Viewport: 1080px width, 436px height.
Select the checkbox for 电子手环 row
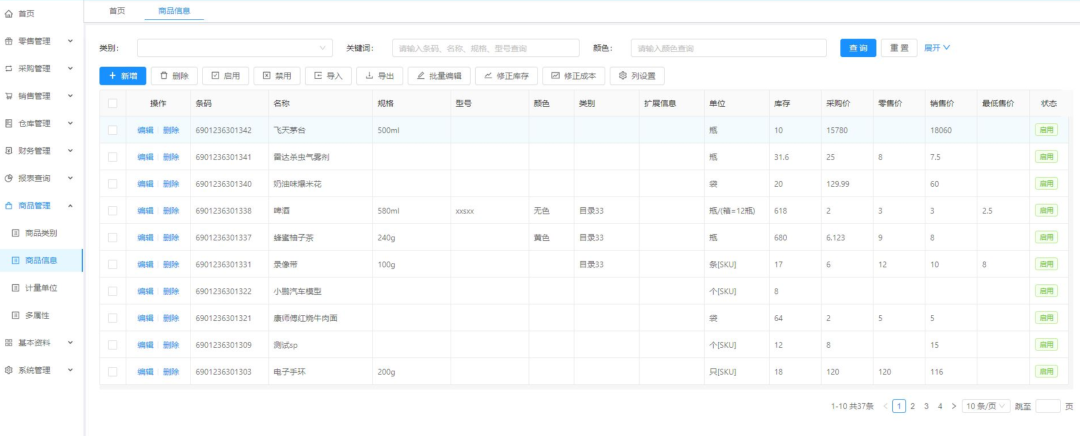click(113, 372)
